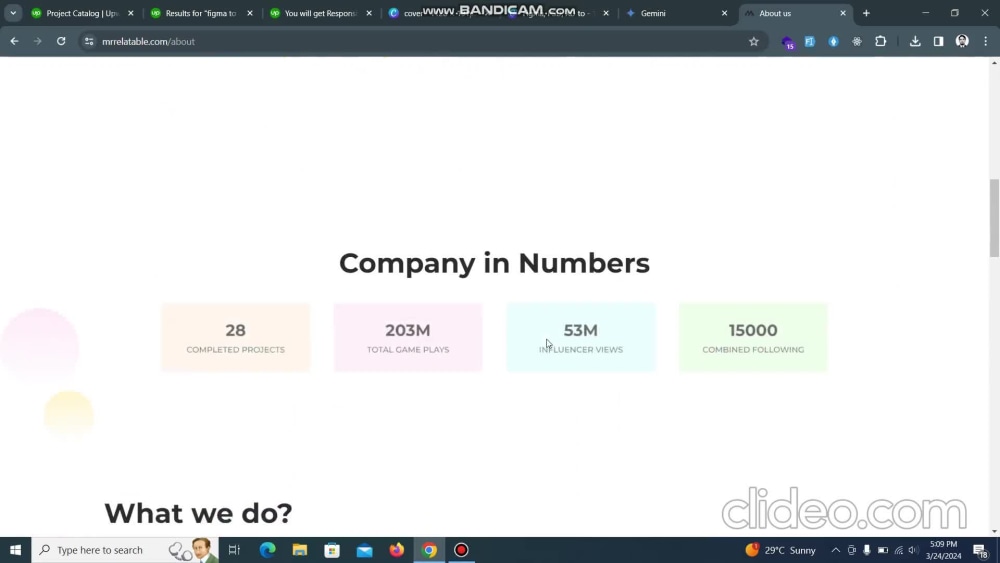Image resolution: width=1000 pixels, height=563 pixels.
Task: Toggle the browser side panel
Action: [939, 41]
